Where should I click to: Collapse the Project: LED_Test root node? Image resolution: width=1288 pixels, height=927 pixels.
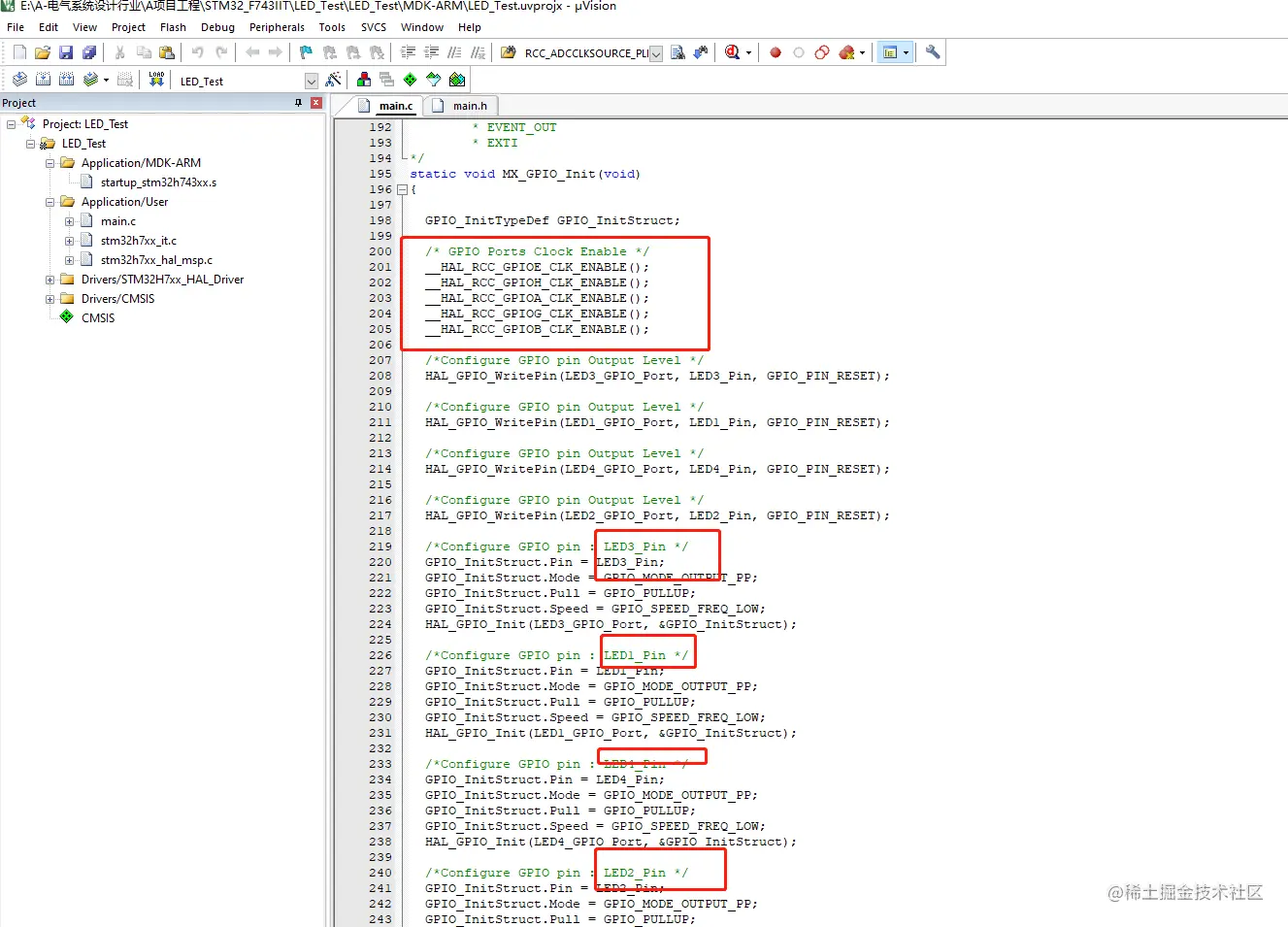pos(11,124)
